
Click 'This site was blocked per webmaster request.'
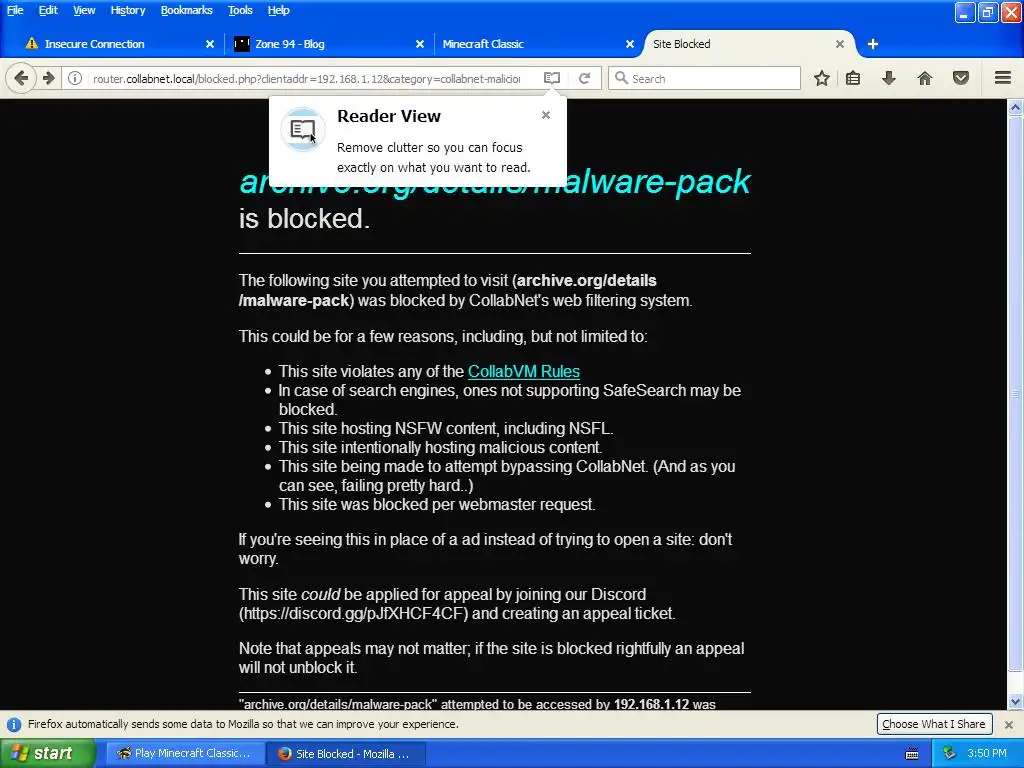(437, 504)
